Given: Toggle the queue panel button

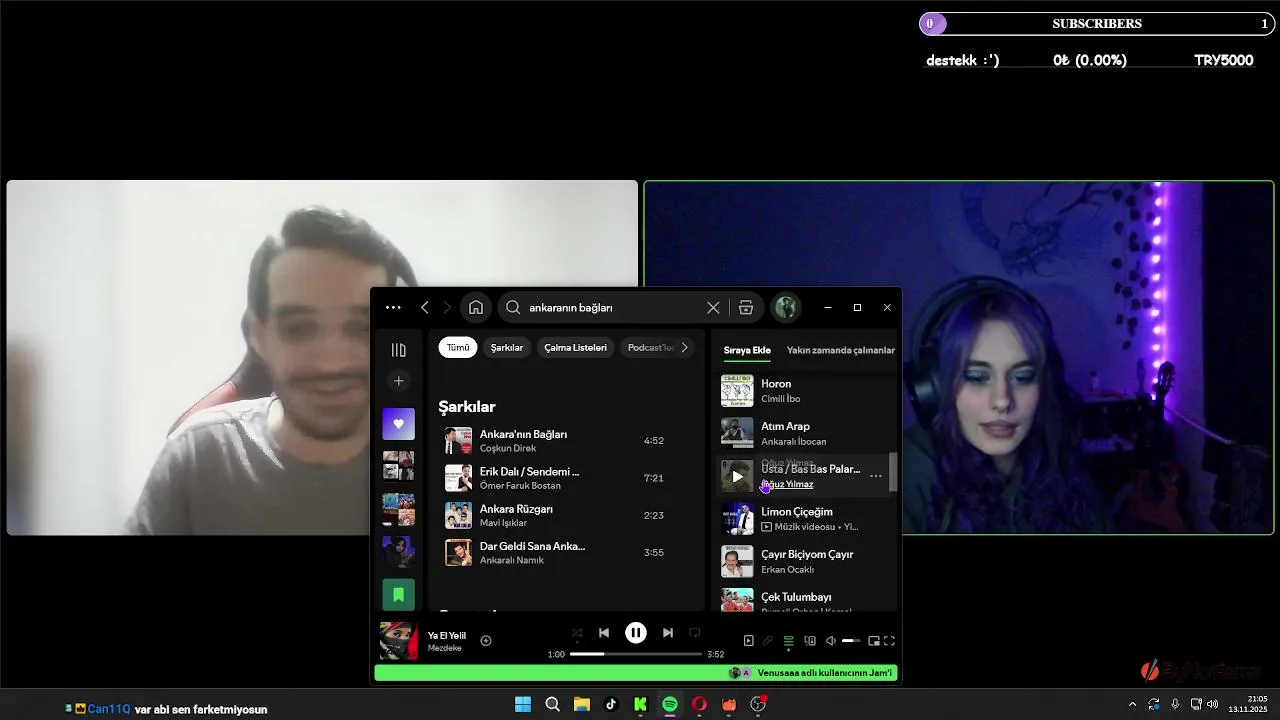Looking at the screenshot, I should (789, 641).
